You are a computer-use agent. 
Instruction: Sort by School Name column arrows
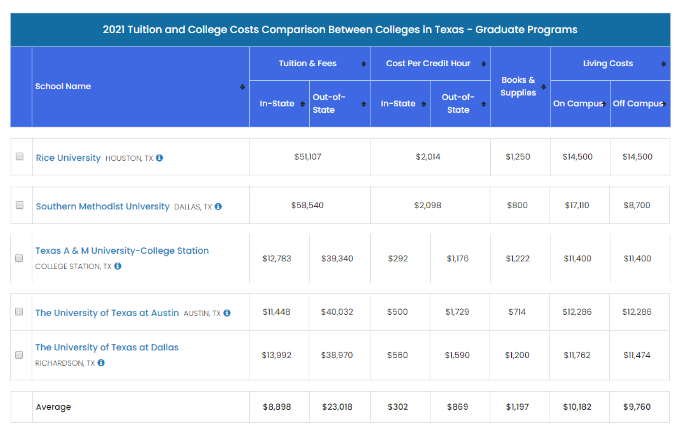(x=243, y=87)
